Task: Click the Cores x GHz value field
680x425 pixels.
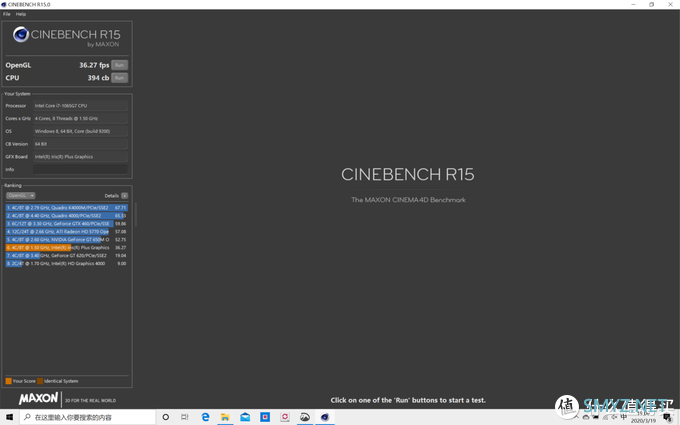Action: (x=81, y=118)
